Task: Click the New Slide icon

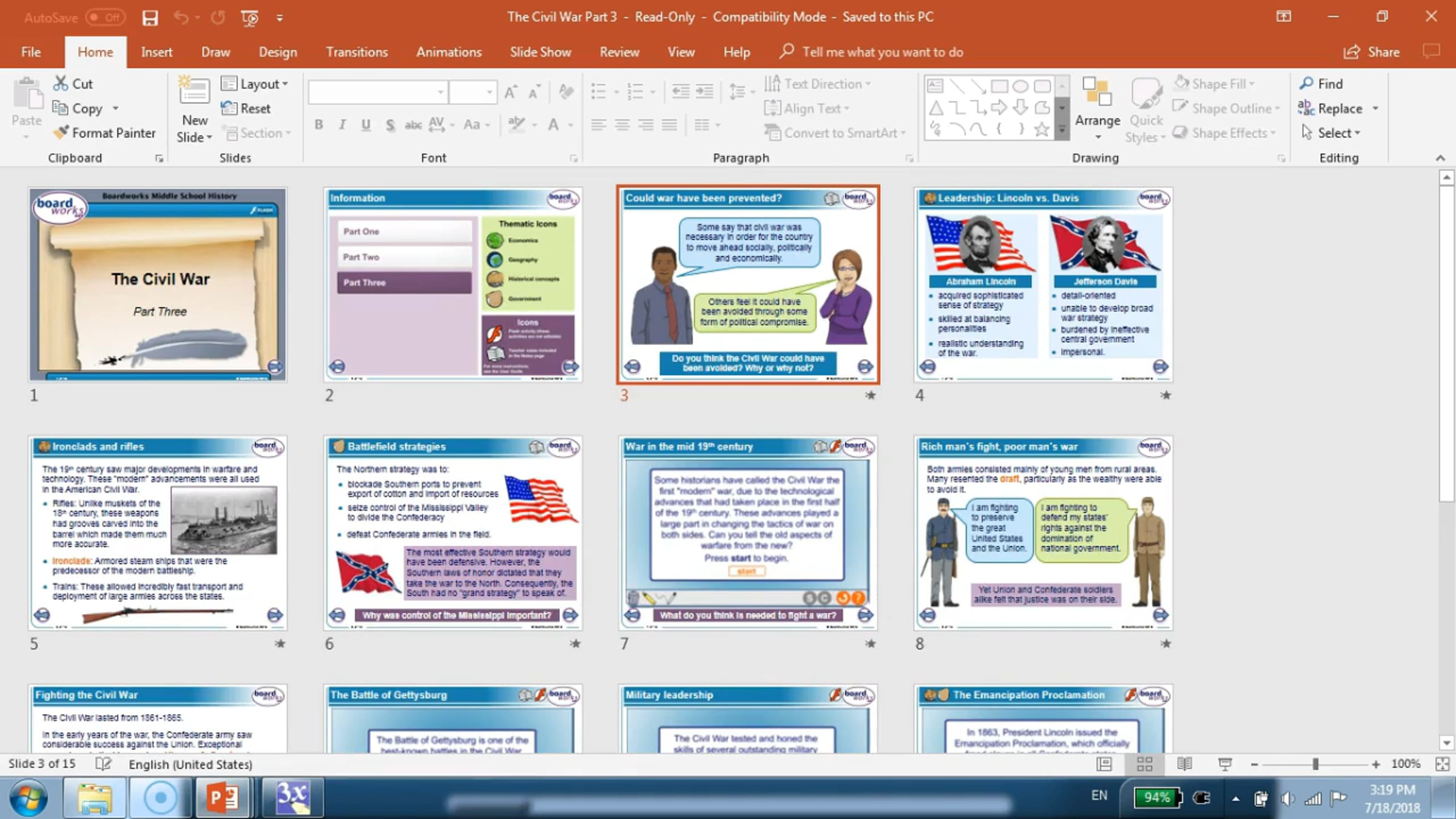Action: pos(194,92)
